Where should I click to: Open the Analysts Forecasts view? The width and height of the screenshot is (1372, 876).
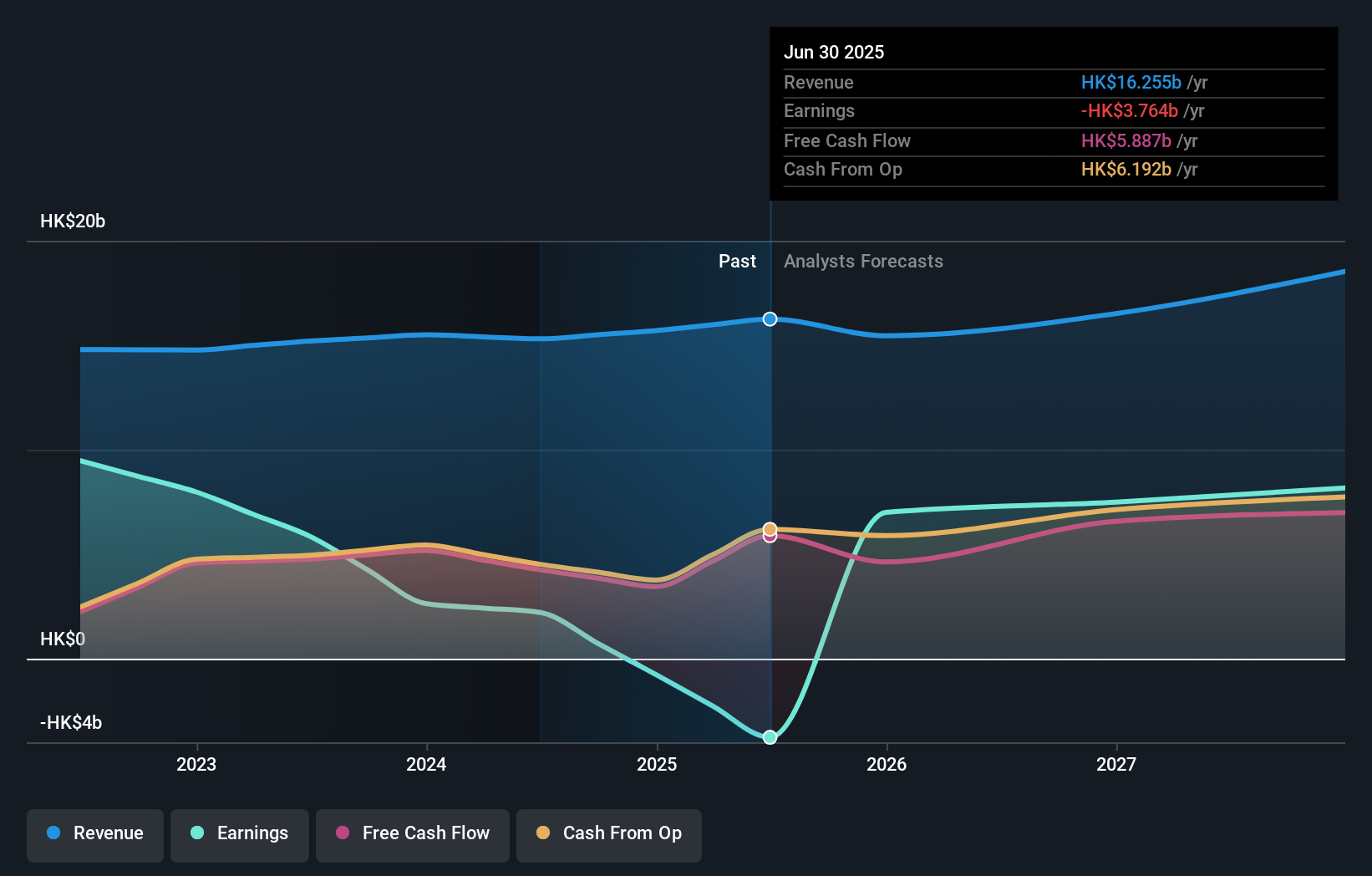[863, 262]
